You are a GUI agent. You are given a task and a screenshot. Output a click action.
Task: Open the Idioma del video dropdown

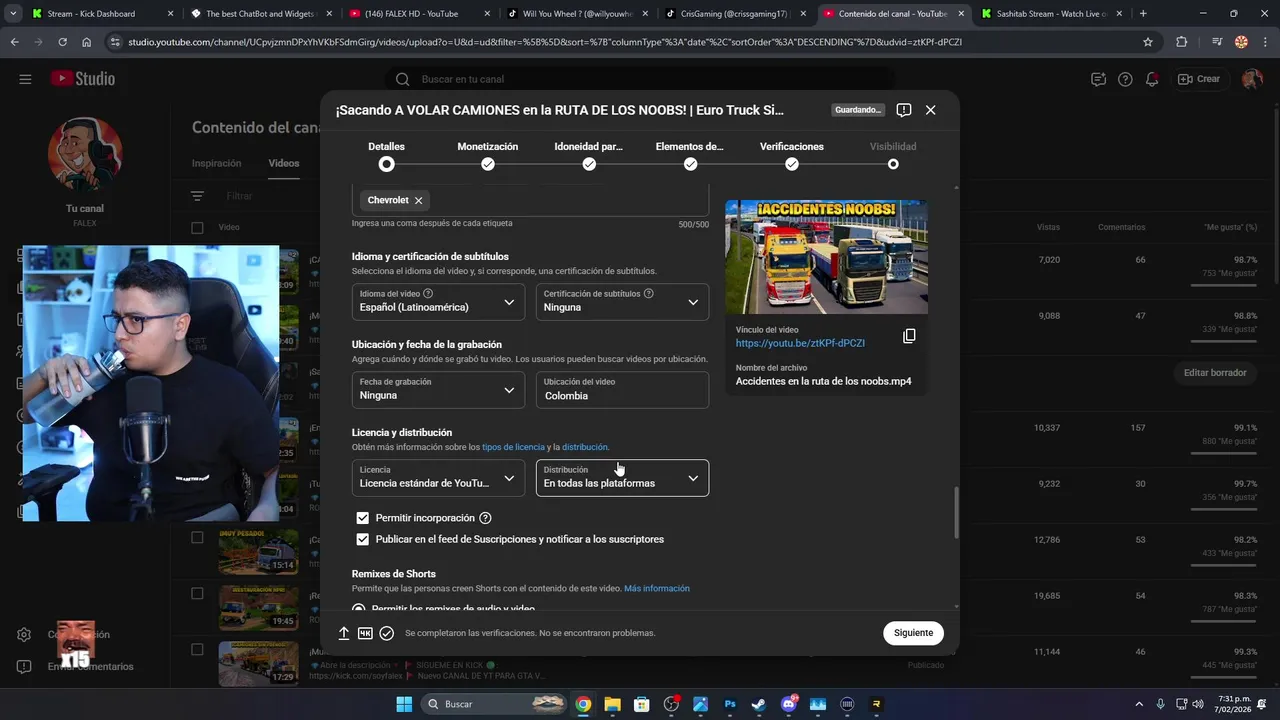pyautogui.click(x=438, y=301)
